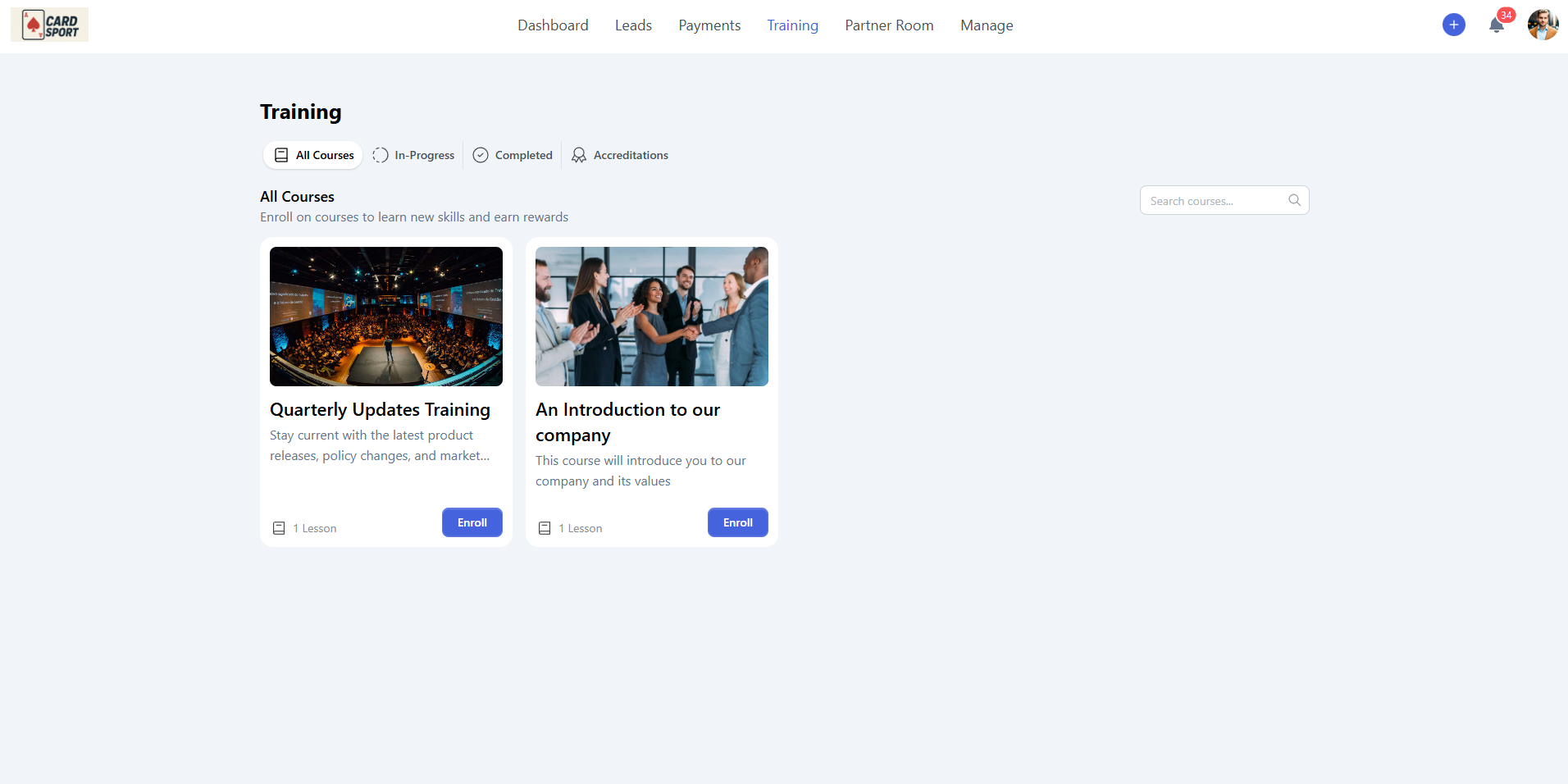
Task: Go to Dashboard in top navigation
Action: pyautogui.click(x=553, y=25)
